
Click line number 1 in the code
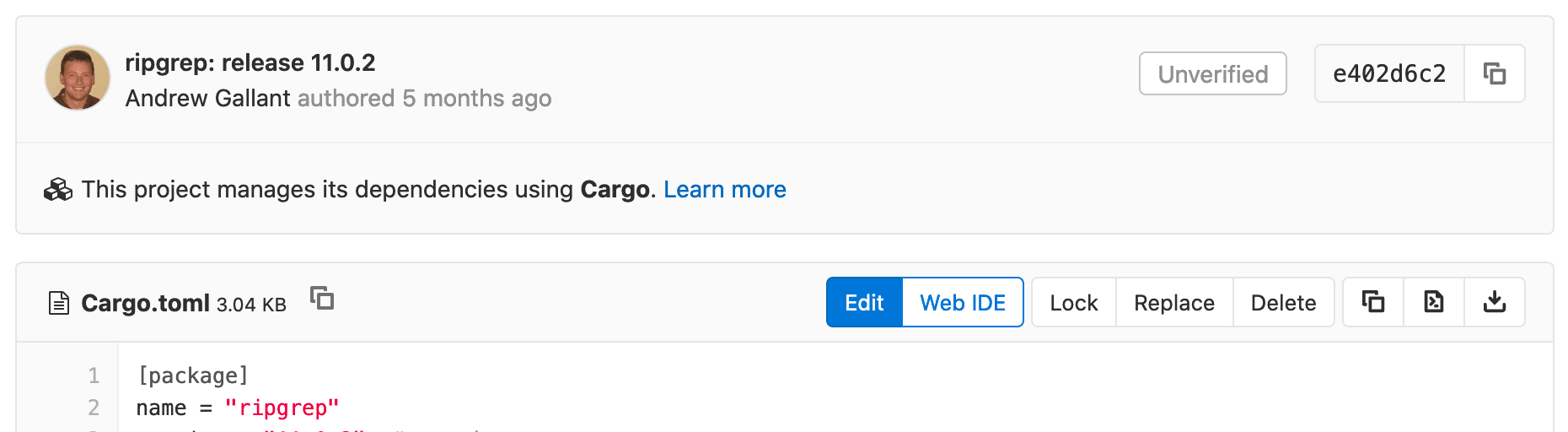tap(94, 375)
